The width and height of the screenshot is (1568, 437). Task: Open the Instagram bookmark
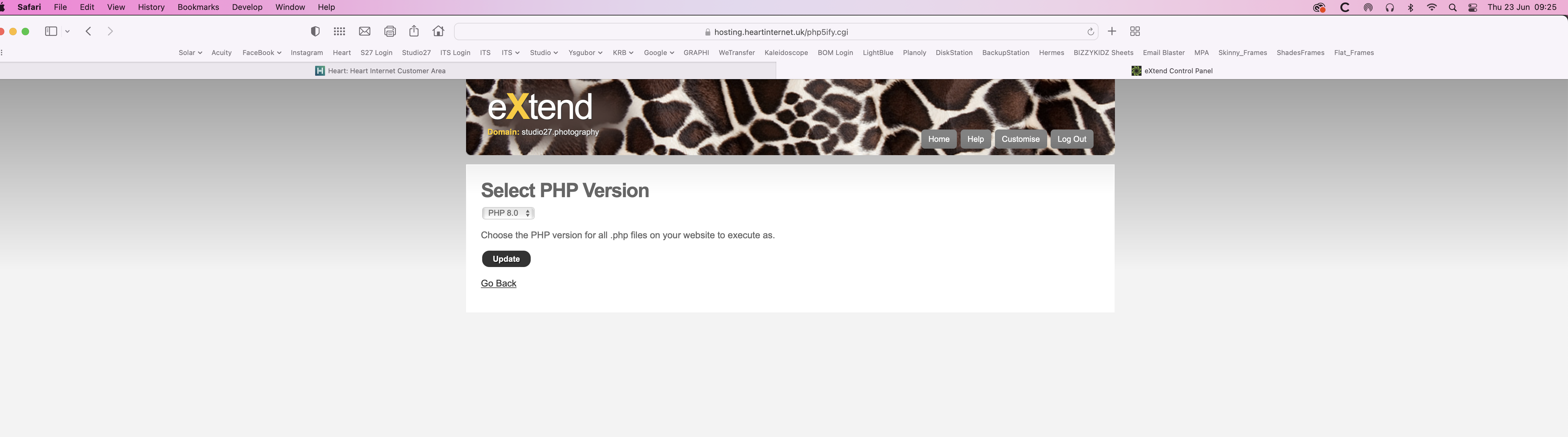pos(307,53)
